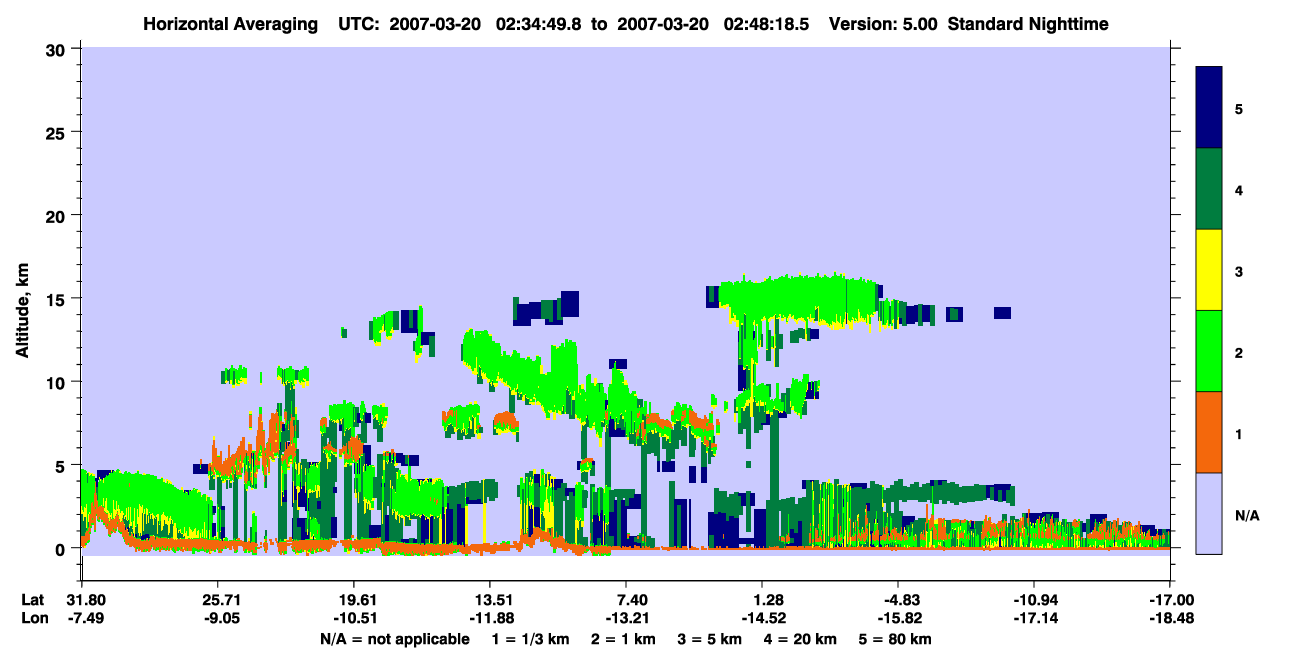
Task: Click the yellow colorbar segment labeled 3
Action: (1209, 270)
